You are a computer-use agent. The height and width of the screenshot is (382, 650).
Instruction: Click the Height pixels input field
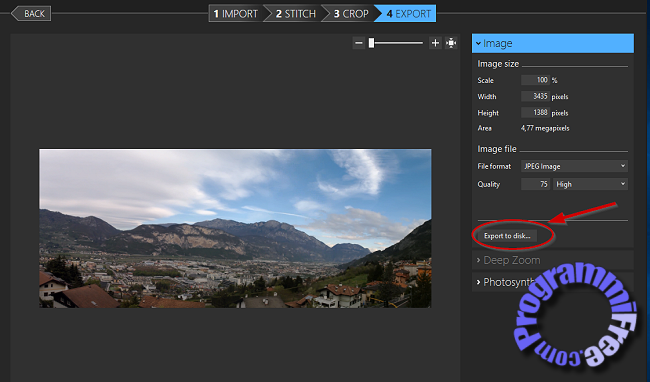point(535,112)
